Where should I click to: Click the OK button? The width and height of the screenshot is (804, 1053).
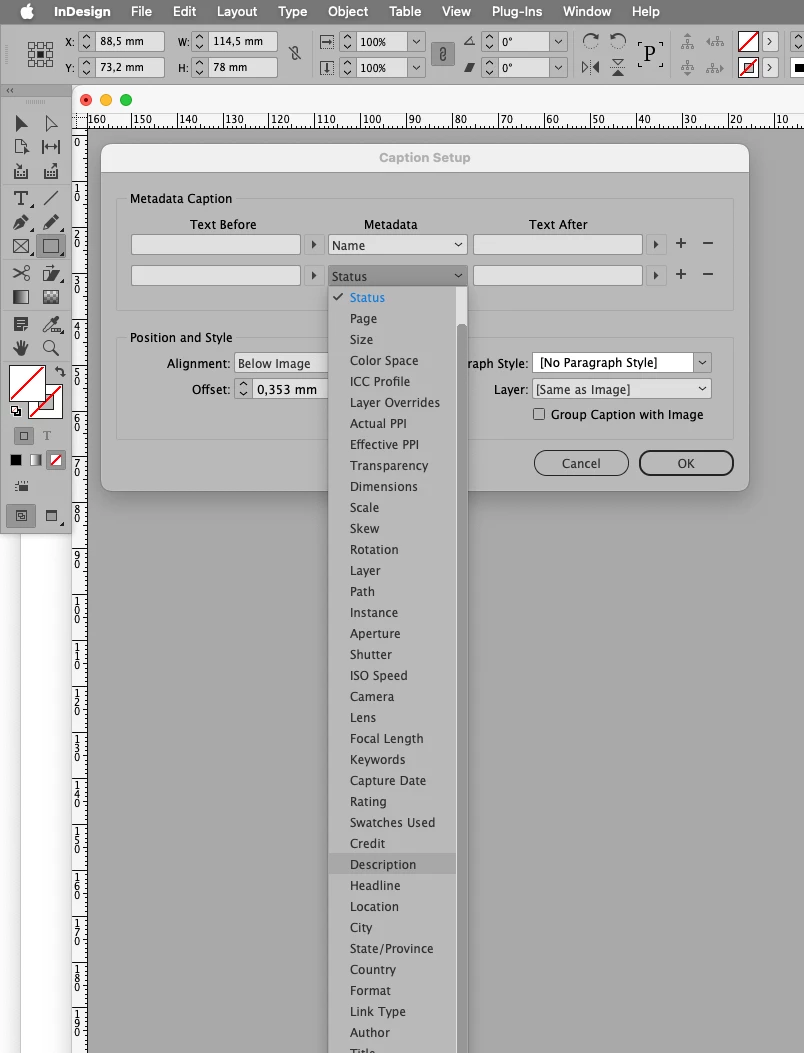click(686, 463)
